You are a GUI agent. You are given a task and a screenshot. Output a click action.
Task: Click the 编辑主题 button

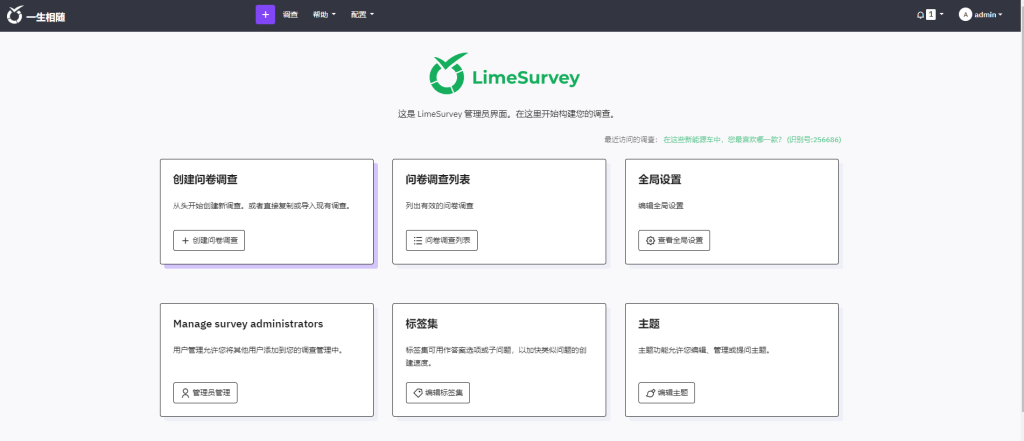(666, 393)
